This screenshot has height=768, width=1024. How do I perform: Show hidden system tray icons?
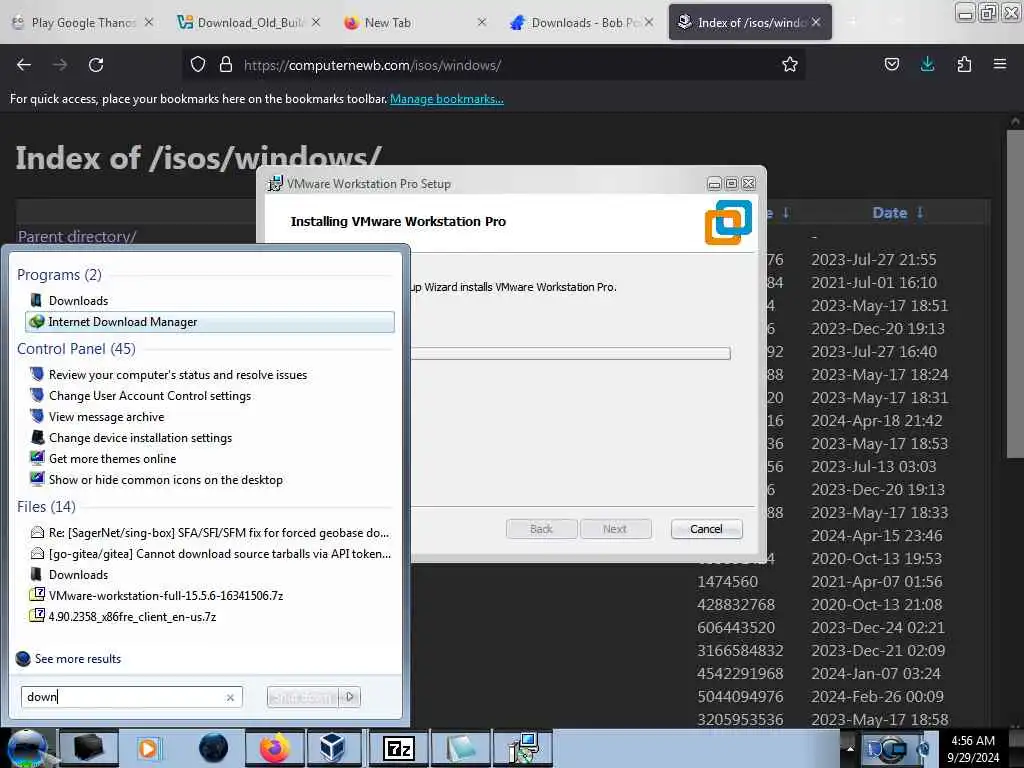point(850,748)
